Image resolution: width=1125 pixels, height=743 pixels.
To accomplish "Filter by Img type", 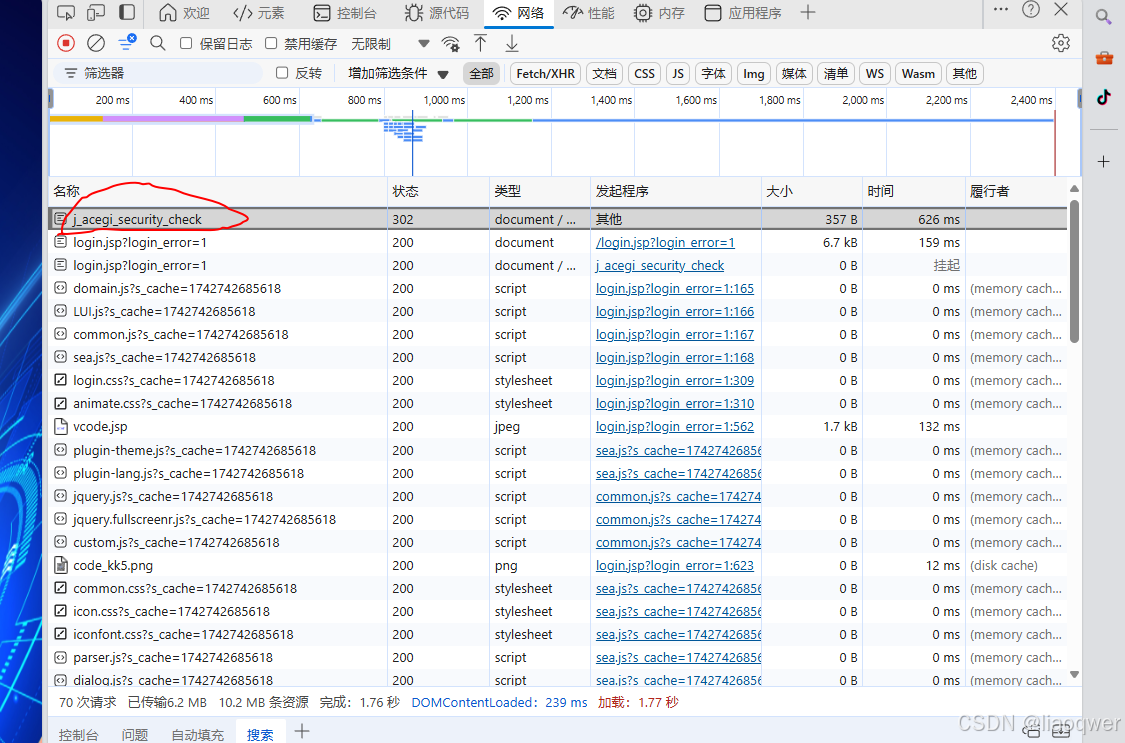I will click(753, 73).
